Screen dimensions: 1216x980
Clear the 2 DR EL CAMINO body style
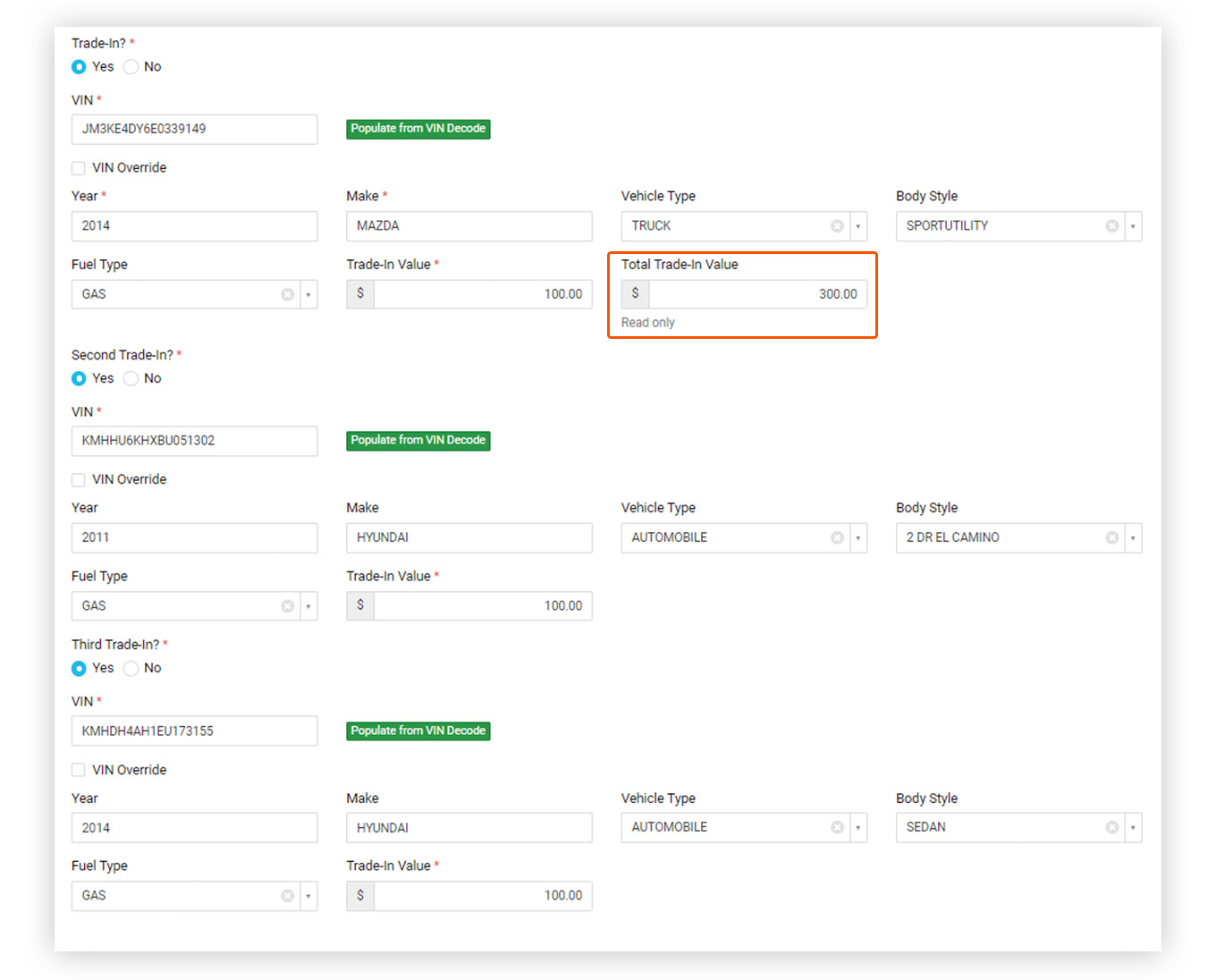[x=1111, y=537]
